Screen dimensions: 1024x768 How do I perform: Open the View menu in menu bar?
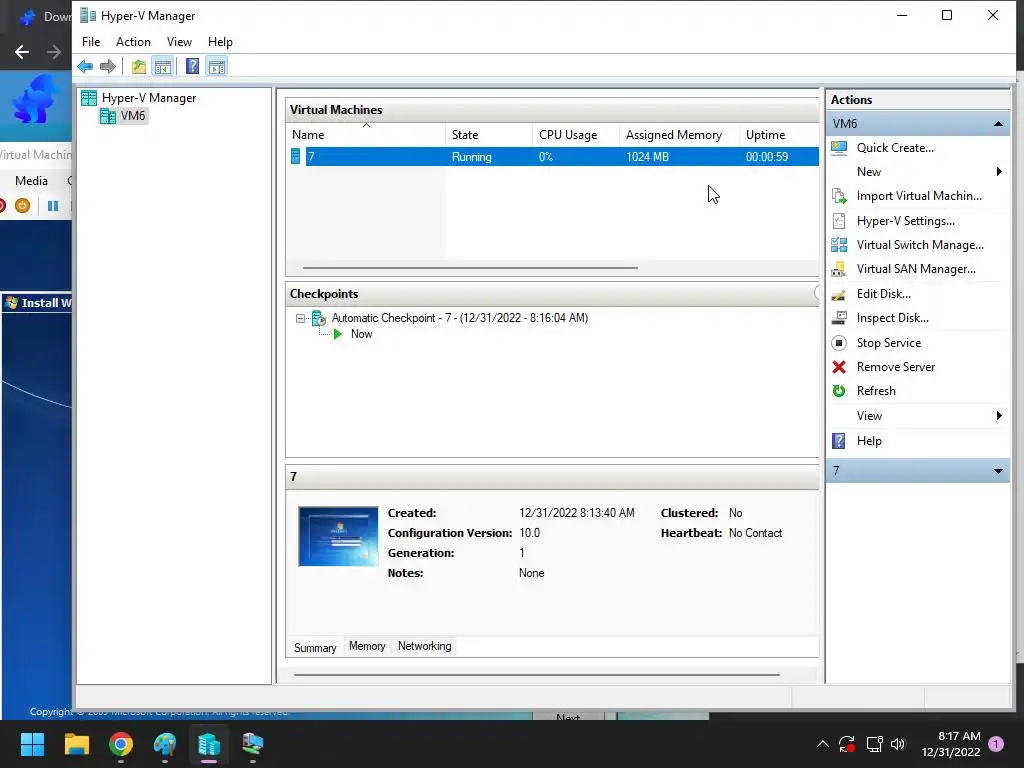coord(179,42)
